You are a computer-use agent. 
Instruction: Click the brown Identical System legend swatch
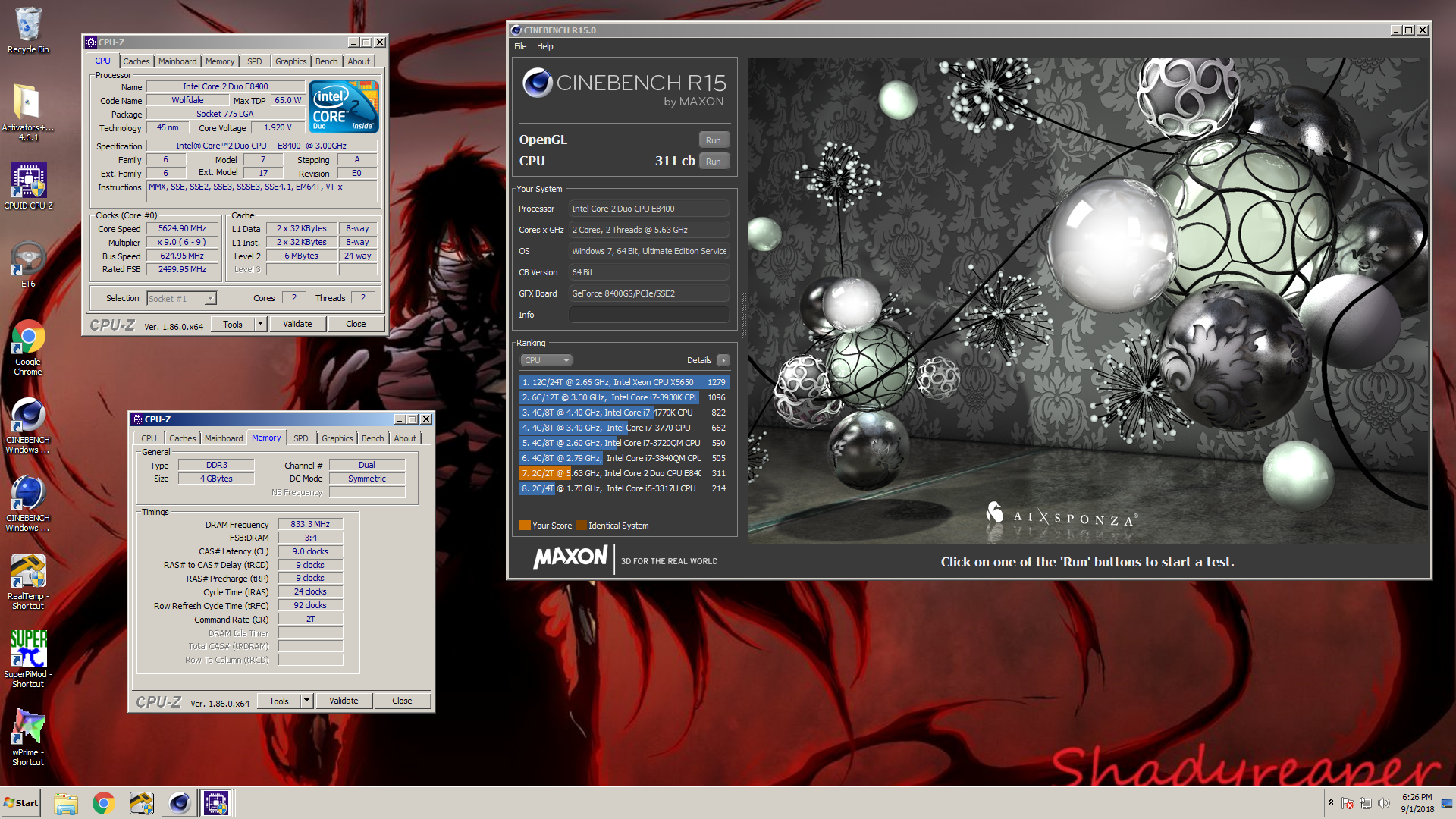(581, 526)
